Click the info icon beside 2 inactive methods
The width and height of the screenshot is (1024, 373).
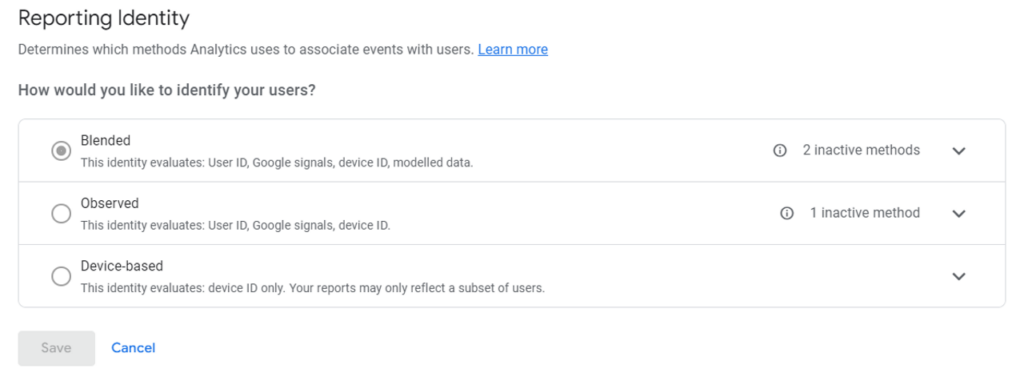(x=779, y=151)
